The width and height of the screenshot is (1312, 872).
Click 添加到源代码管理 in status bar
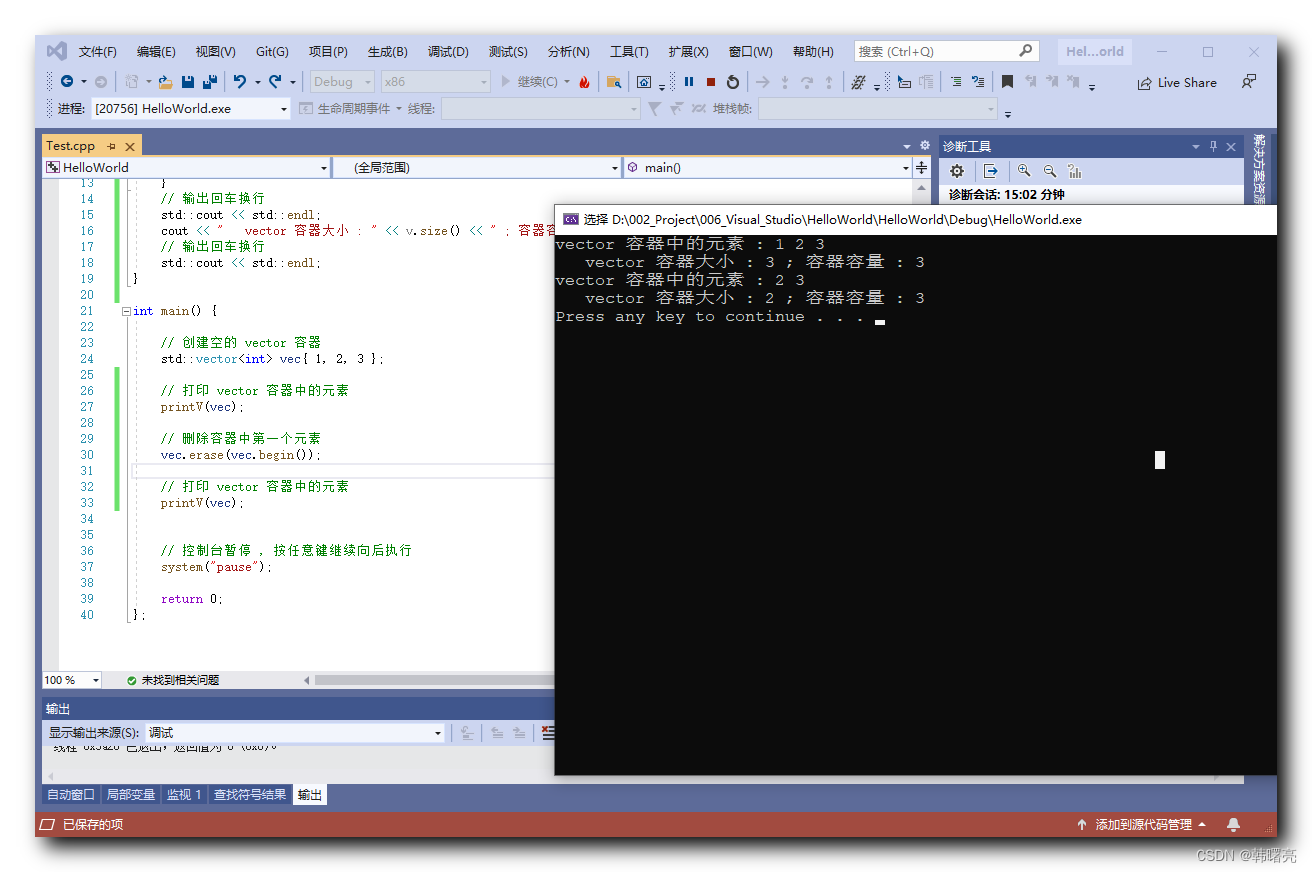1142,825
